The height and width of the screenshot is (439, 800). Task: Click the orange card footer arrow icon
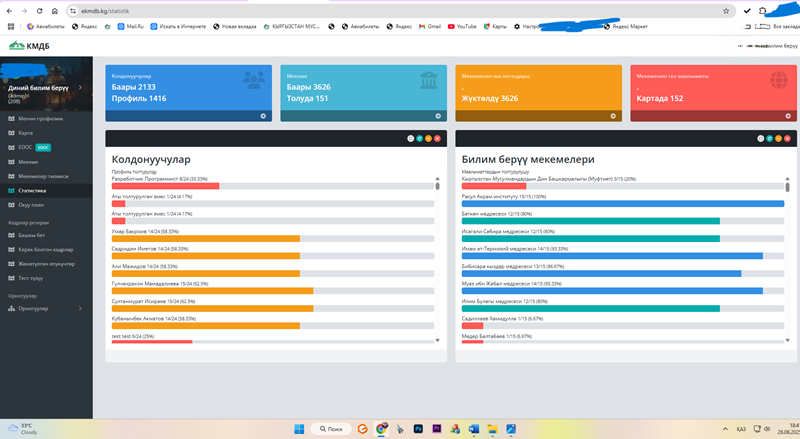point(613,116)
